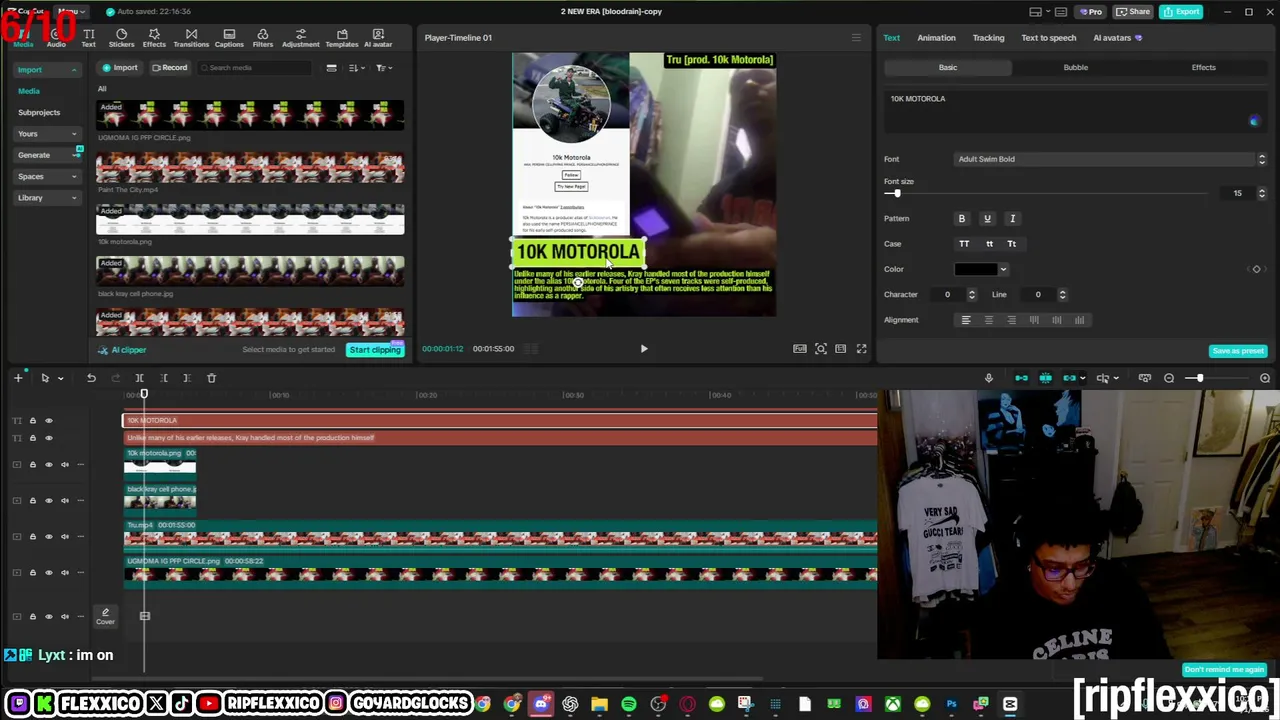This screenshot has height=720, width=1280.
Task: Open the Text to speech tab
Action: (x=1048, y=38)
